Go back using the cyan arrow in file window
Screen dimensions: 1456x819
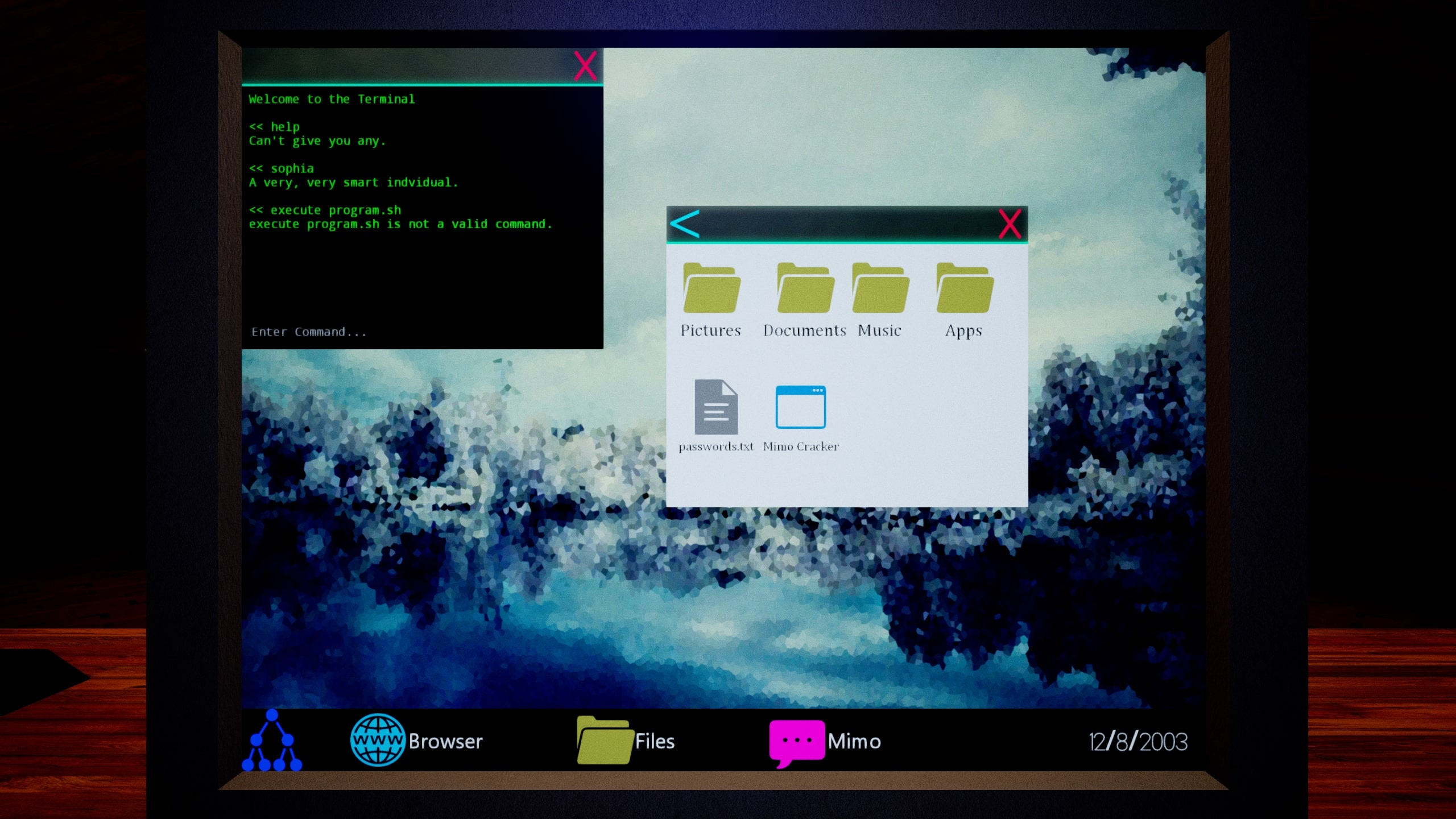(685, 224)
